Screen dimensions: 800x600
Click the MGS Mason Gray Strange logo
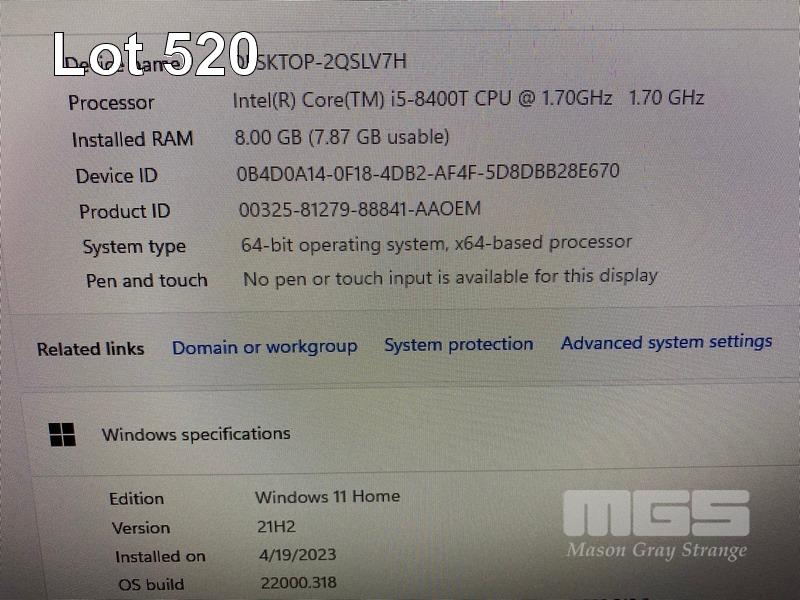point(656,526)
